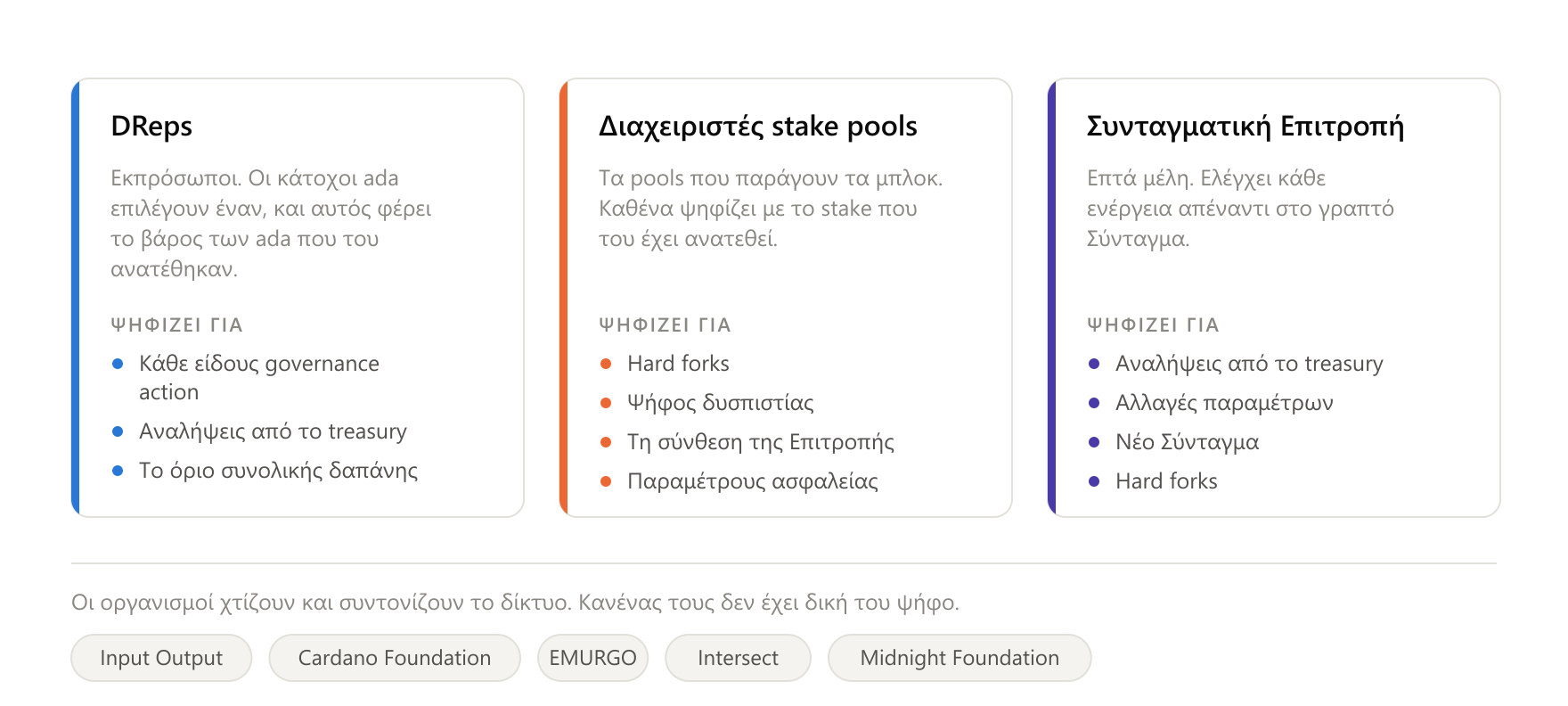This screenshot has width=1568, height=706.
Task: Click the Input Output organization chip
Action: (161, 658)
